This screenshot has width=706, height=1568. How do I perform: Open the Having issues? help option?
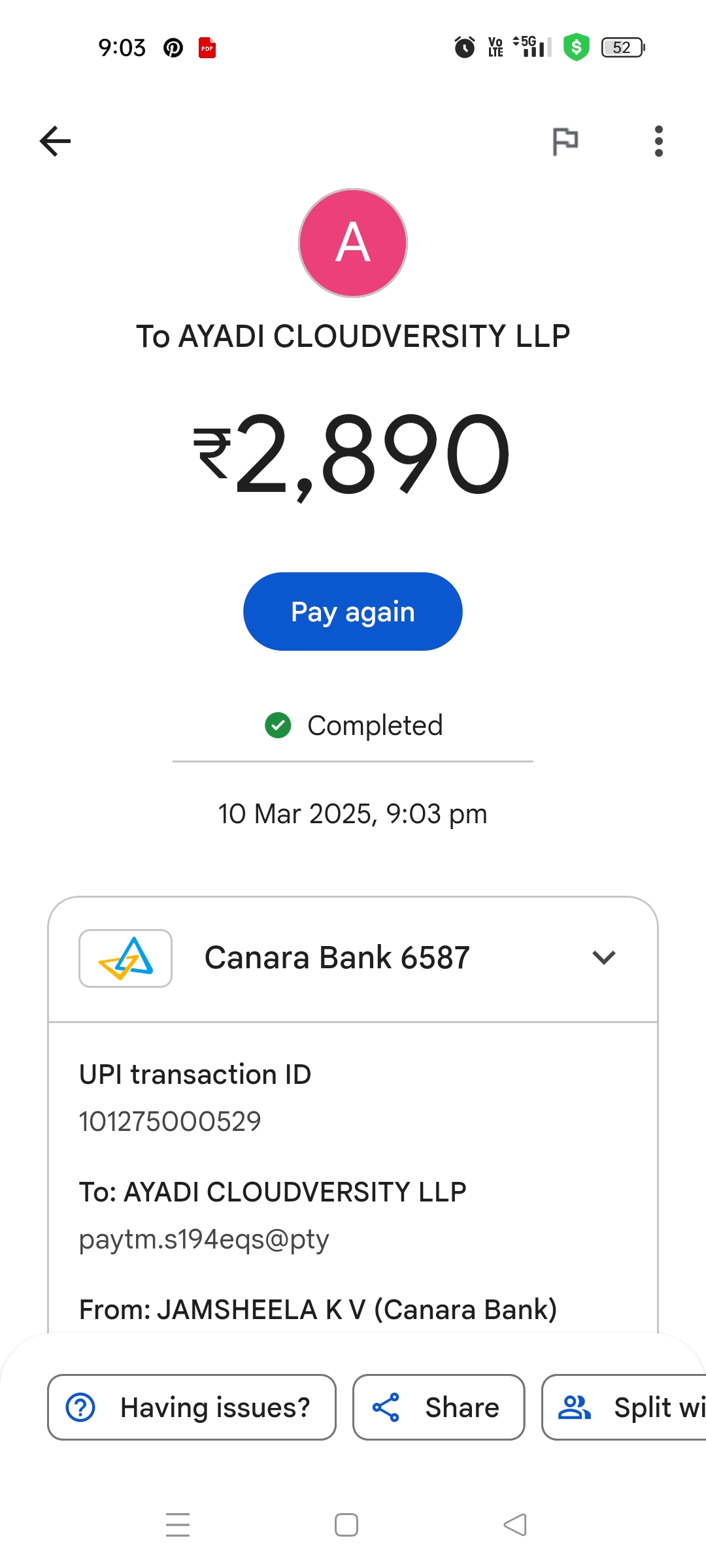[192, 1407]
